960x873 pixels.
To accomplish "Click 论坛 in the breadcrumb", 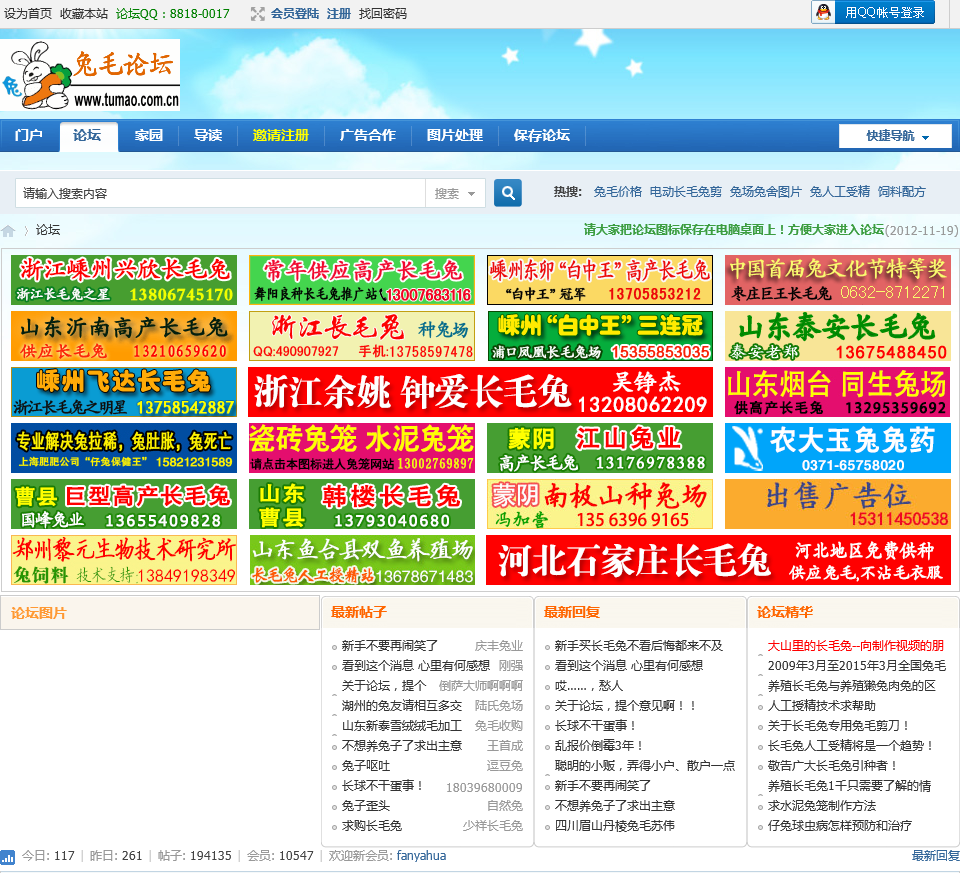I will [x=48, y=230].
